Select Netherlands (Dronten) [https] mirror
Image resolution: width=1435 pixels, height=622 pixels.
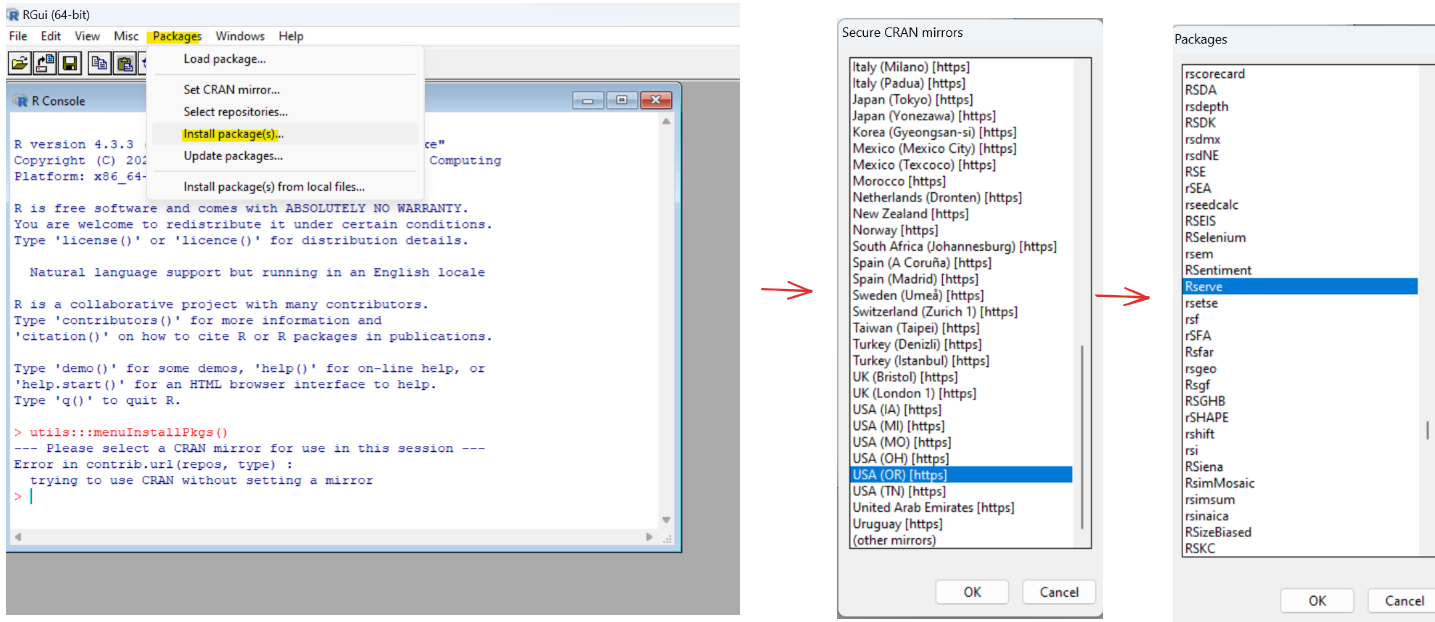click(961, 197)
